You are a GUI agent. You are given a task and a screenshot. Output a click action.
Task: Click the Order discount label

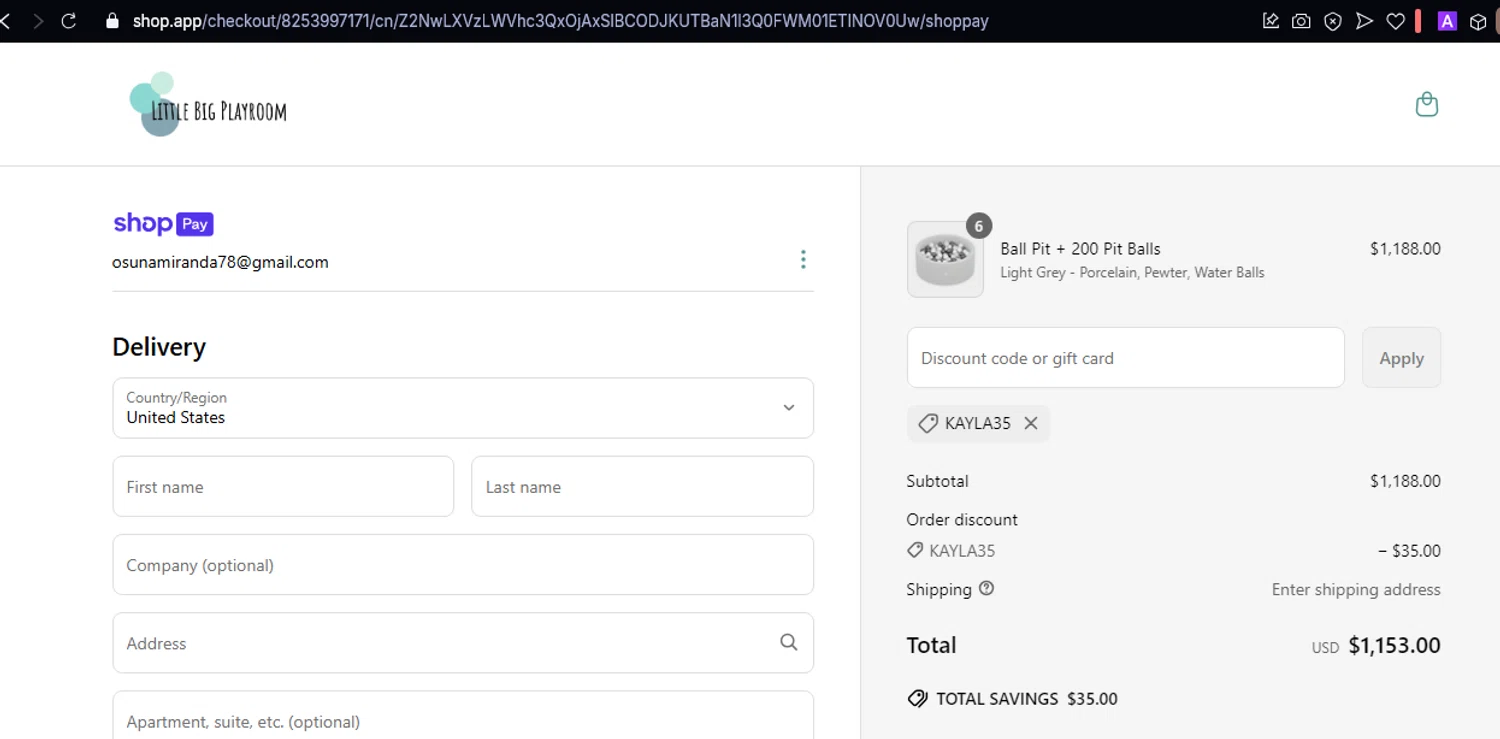[x=962, y=520]
